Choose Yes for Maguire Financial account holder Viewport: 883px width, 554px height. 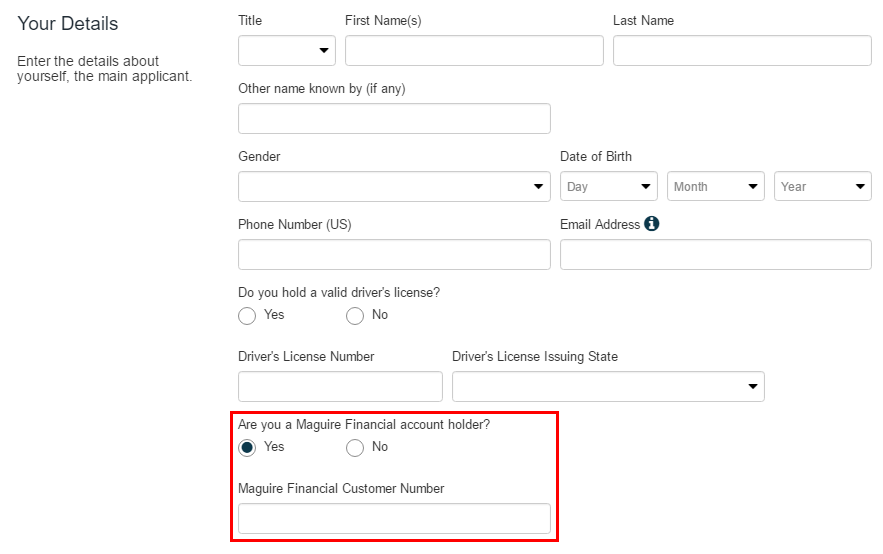click(x=247, y=448)
